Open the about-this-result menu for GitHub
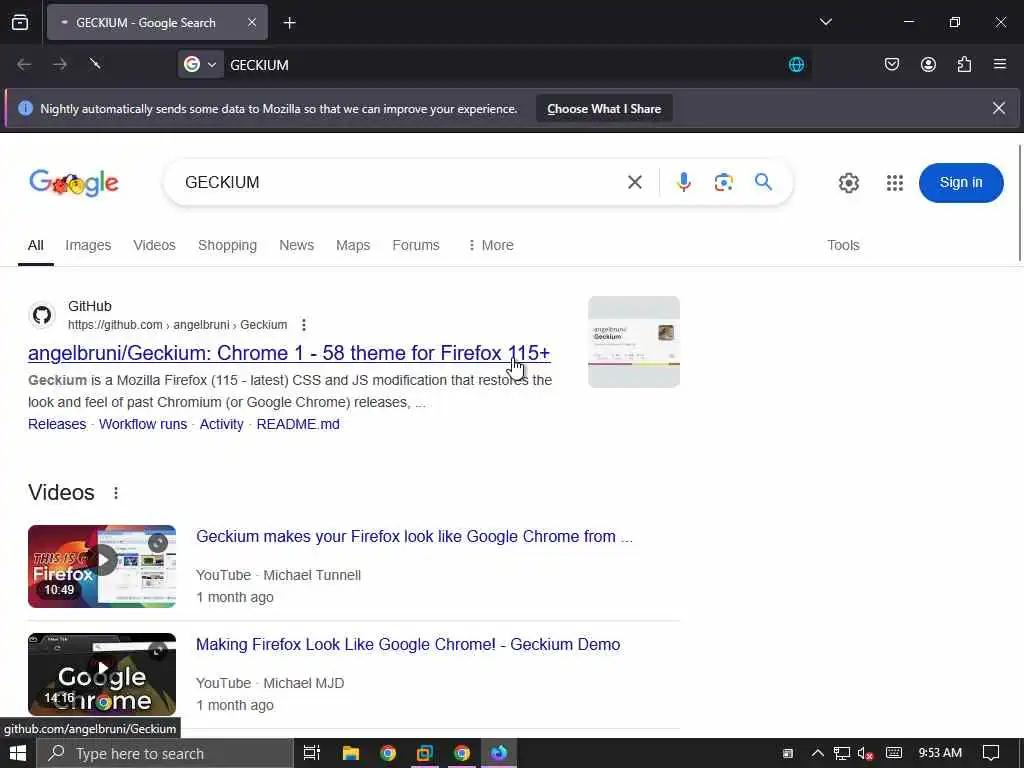Screen dimensions: 1024x768 304,325
